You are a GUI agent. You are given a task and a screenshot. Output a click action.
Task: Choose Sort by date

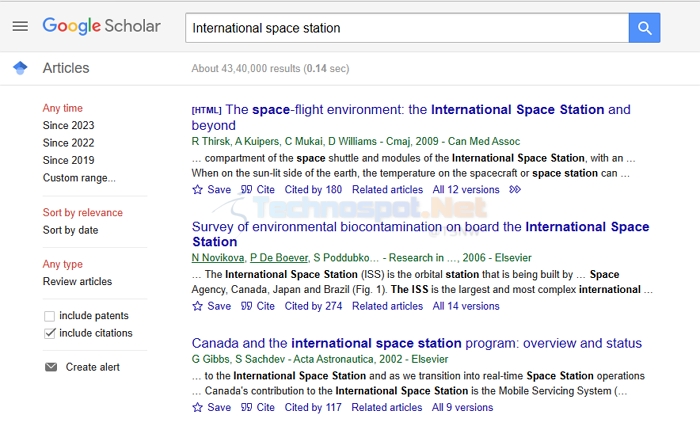(x=70, y=230)
